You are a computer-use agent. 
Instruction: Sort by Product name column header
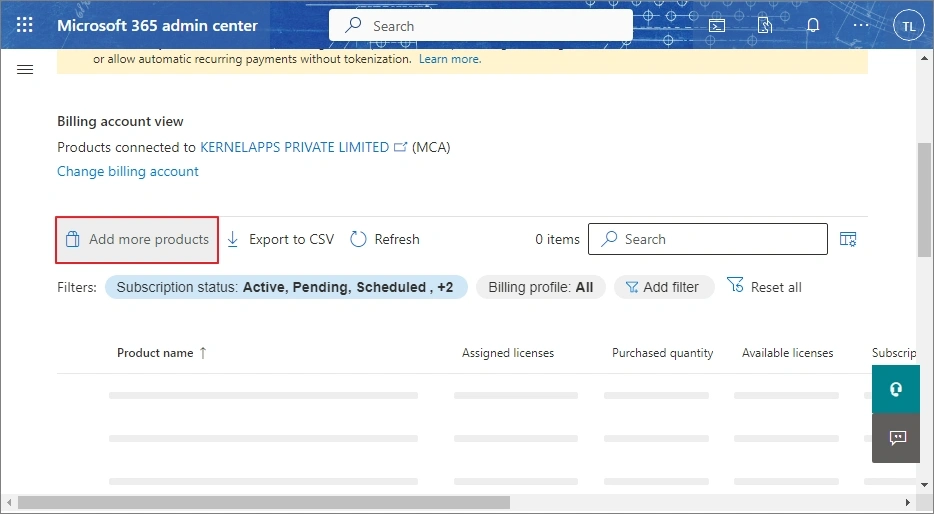point(161,353)
